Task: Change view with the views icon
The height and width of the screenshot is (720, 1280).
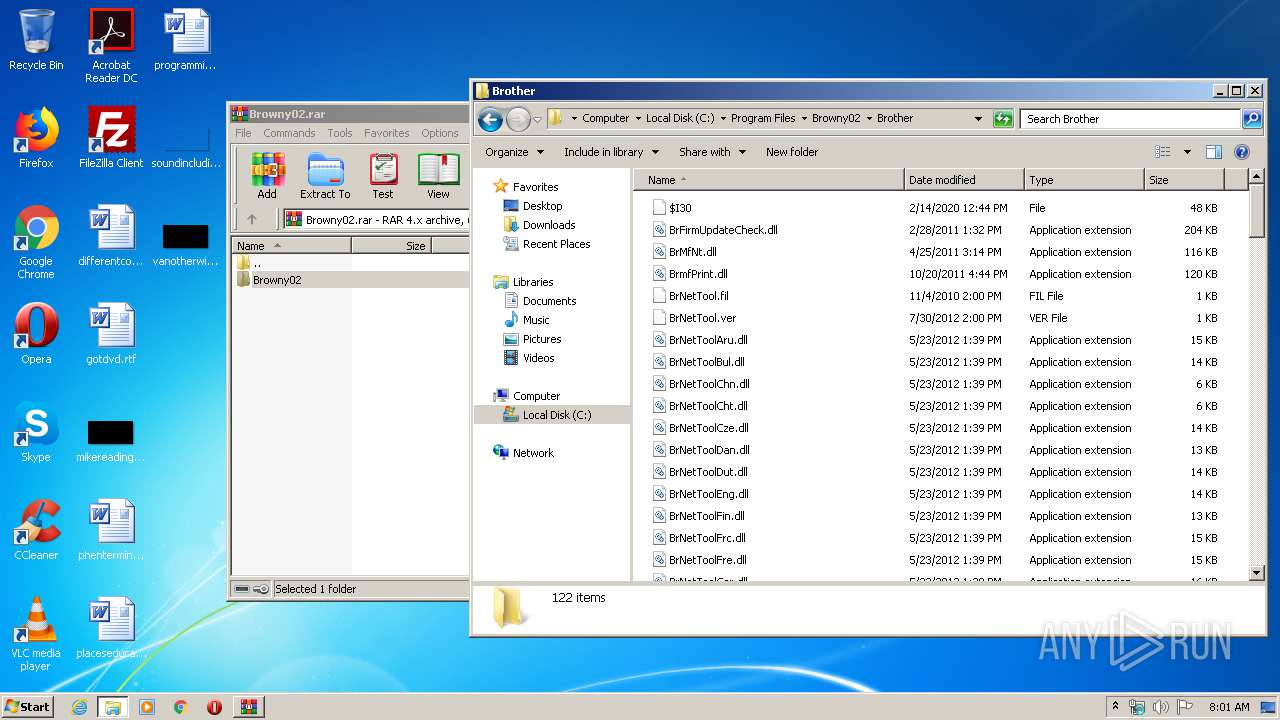Action: click(1162, 152)
